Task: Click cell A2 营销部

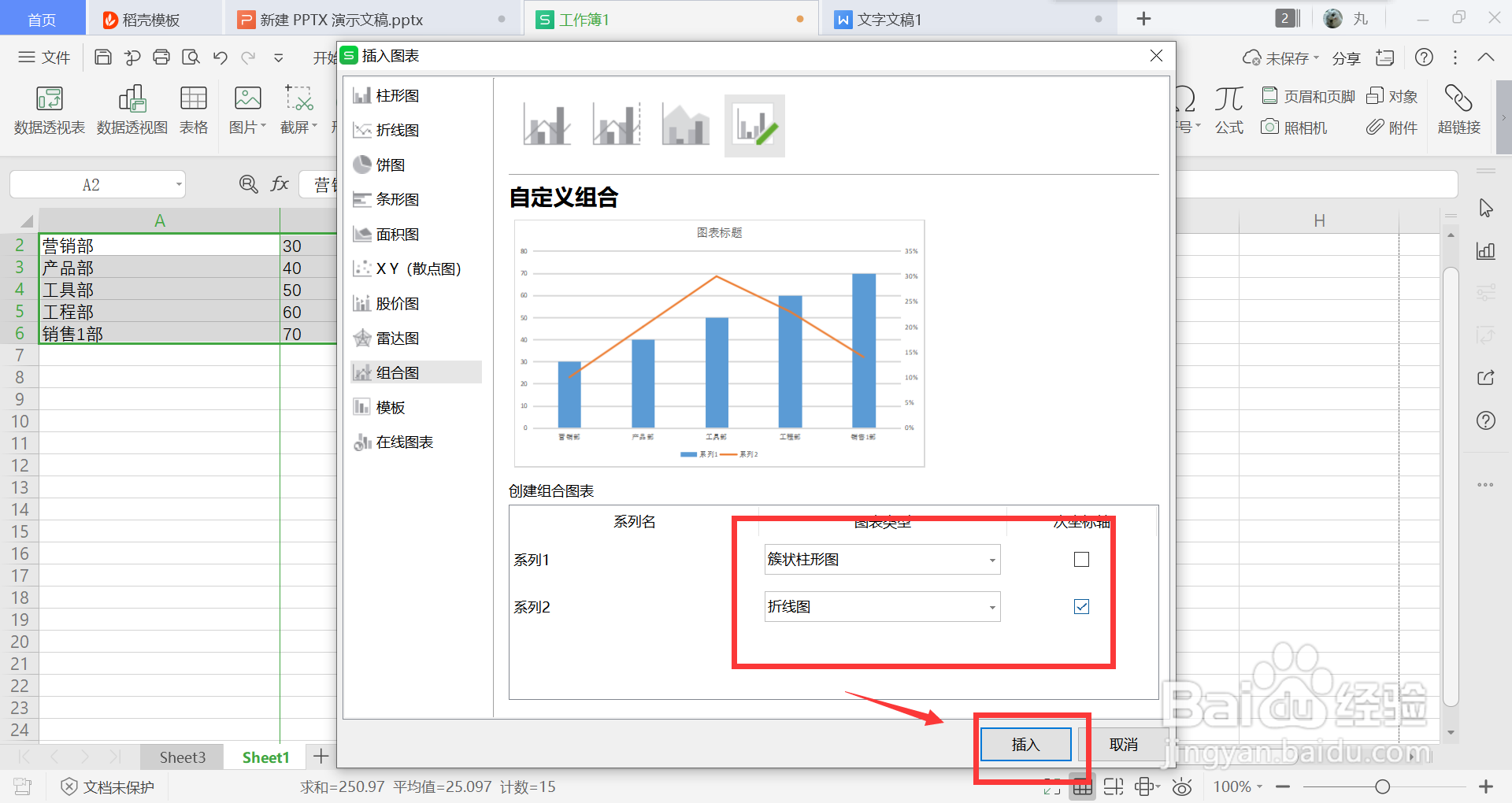Action: 159,246
